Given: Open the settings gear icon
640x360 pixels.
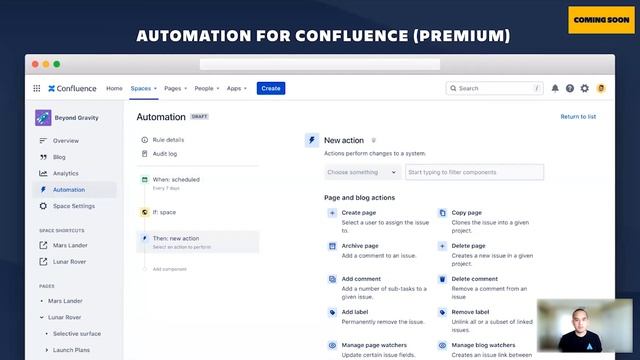Looking at the screenshot, I should coord(585,88).
